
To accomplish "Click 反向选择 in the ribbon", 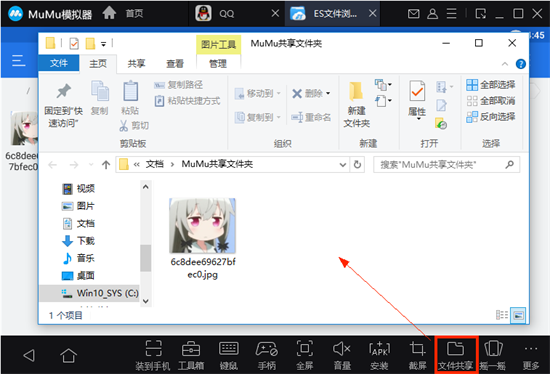I will (491, 117).
